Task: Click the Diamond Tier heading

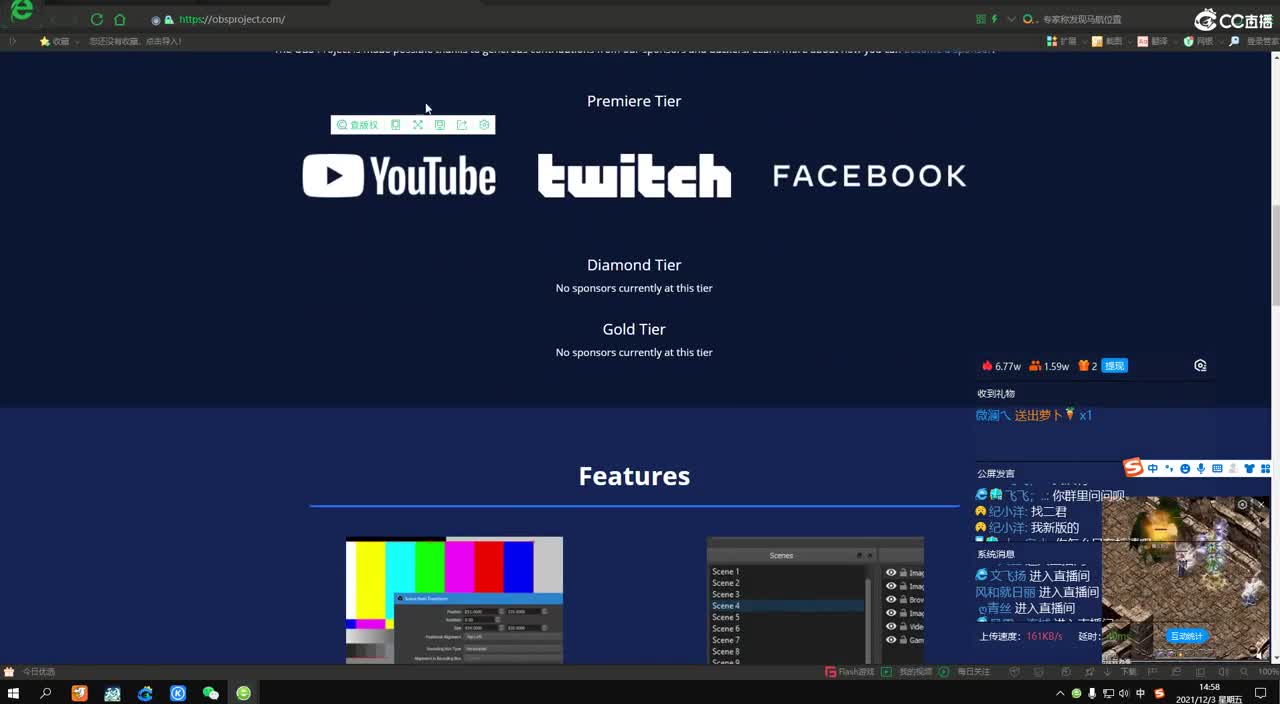Action: point(634,265)
